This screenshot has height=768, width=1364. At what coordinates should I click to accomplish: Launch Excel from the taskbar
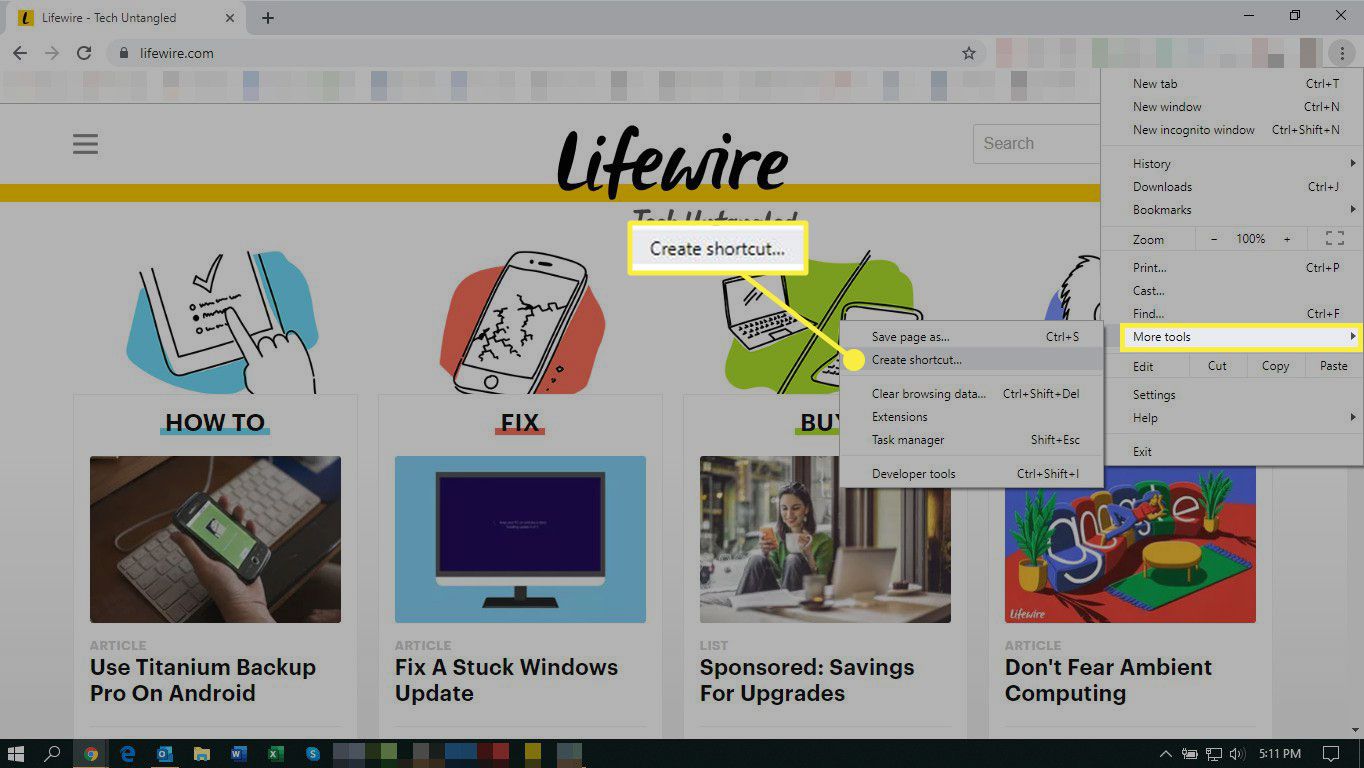(276, 753)
